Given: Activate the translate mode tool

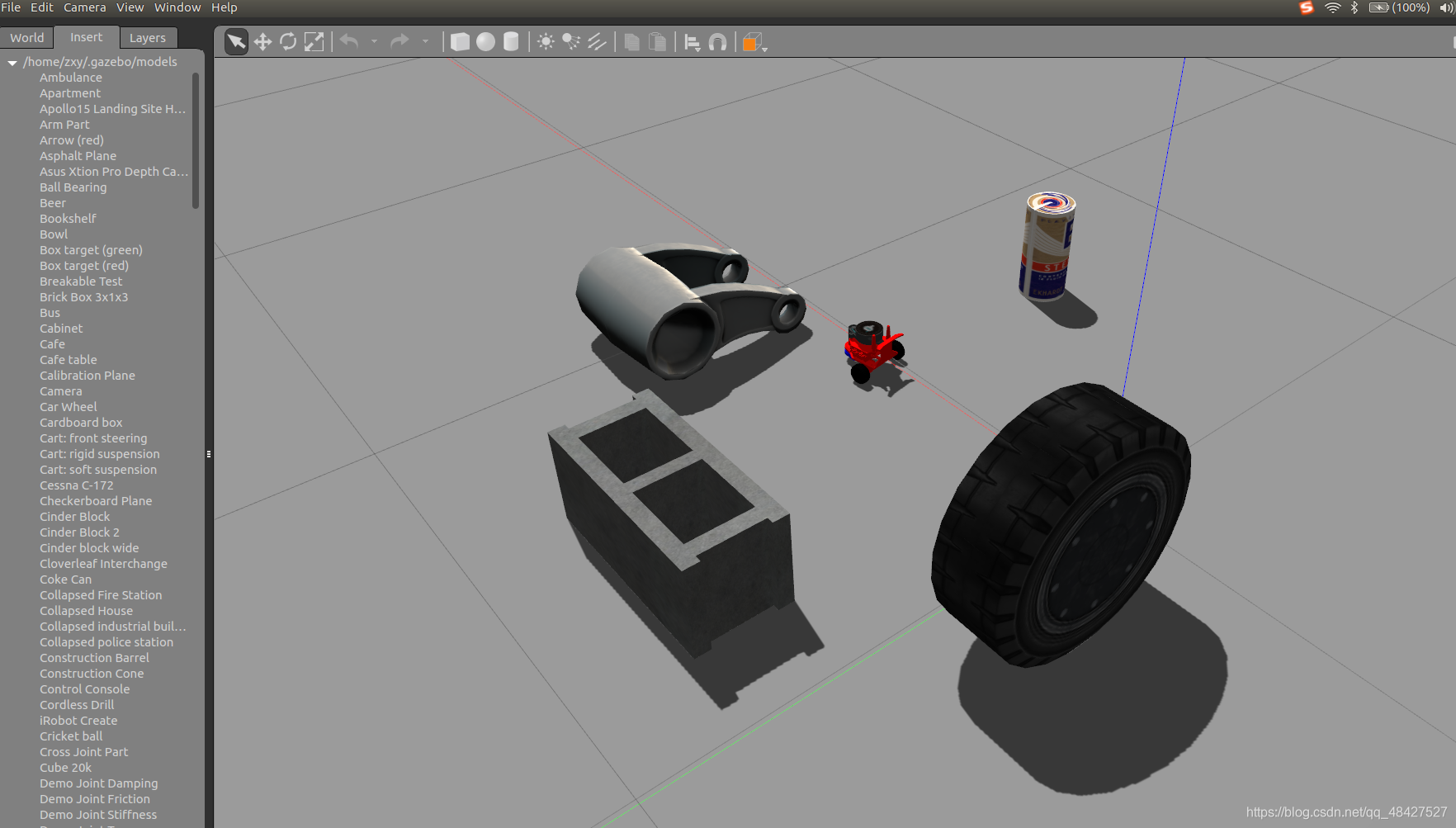Looking at the screenshot, I should coord(262,42).
